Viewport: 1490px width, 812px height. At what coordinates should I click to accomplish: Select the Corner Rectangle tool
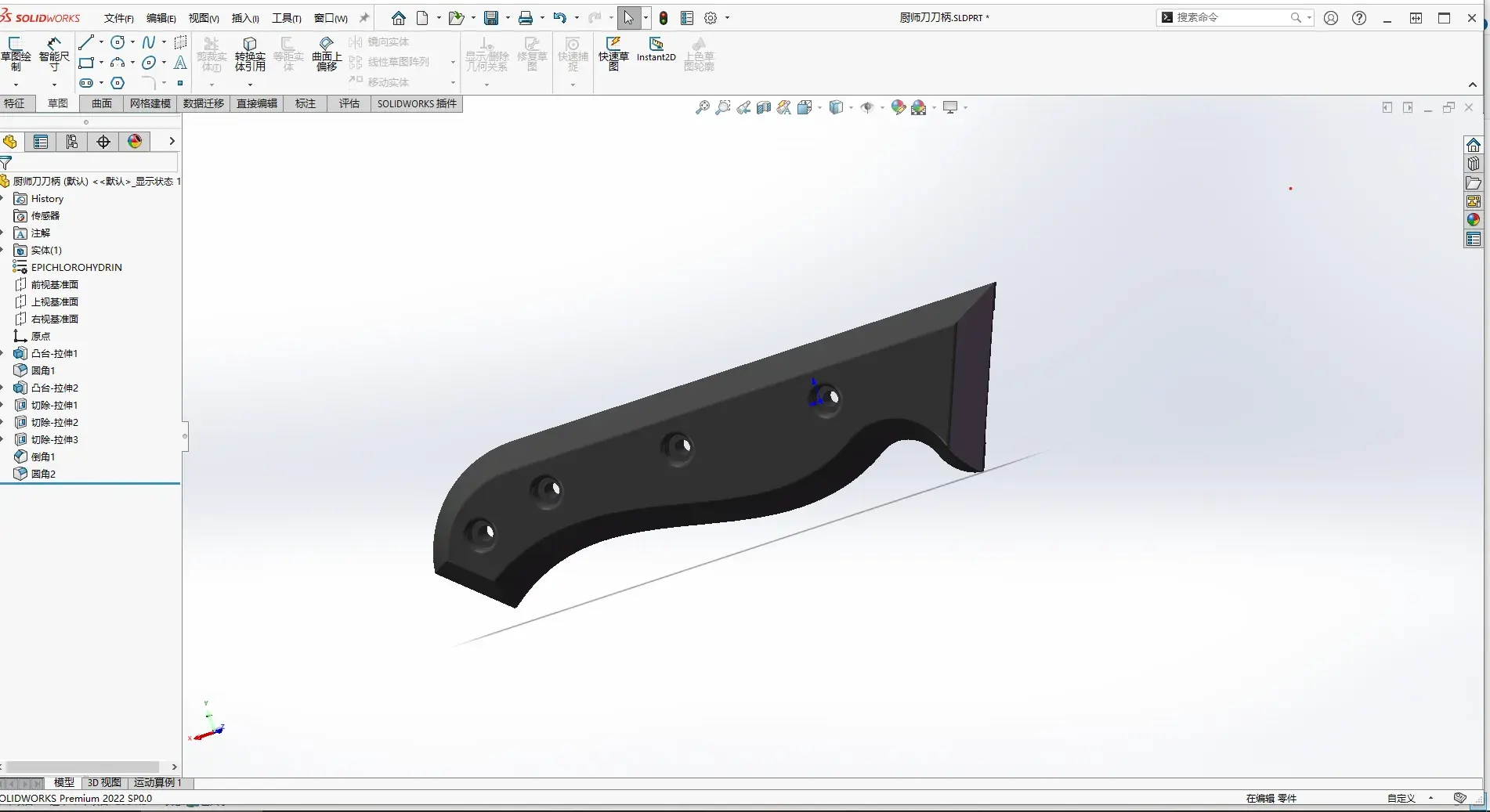[86, 63]
